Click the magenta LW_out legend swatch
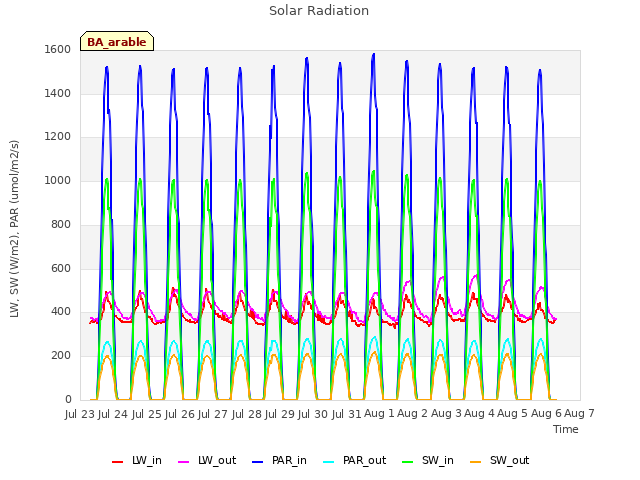This screenshot has height=480, width=640. (184, 462)
